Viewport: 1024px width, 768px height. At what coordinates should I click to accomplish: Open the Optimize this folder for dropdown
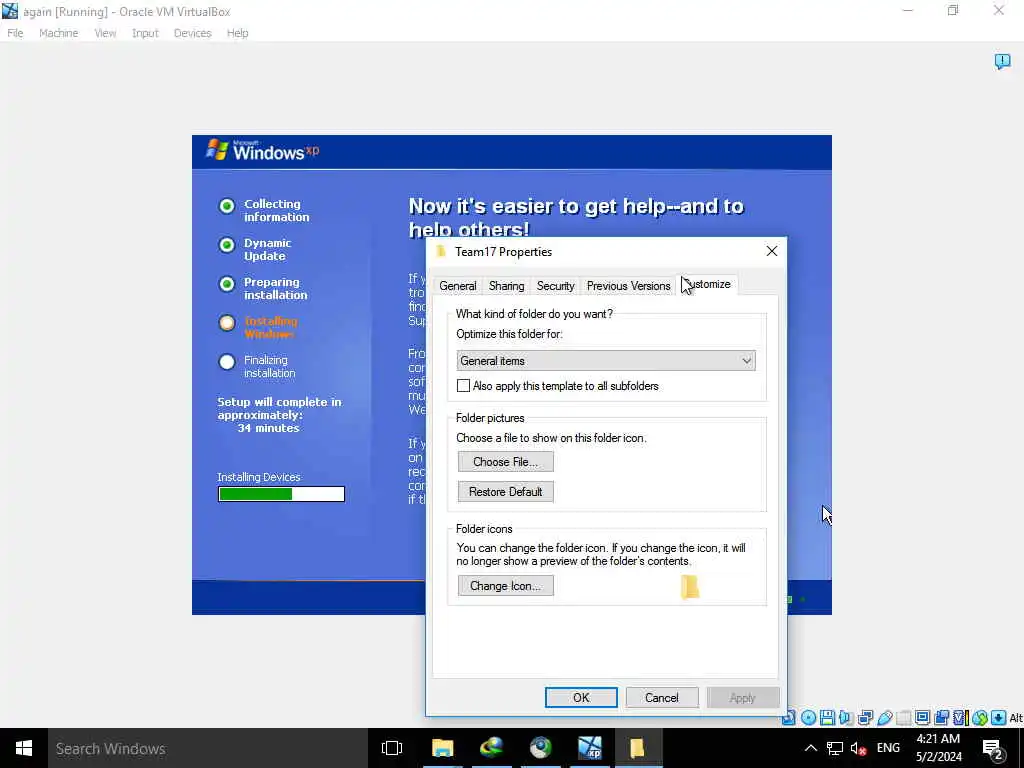(605, 360)
